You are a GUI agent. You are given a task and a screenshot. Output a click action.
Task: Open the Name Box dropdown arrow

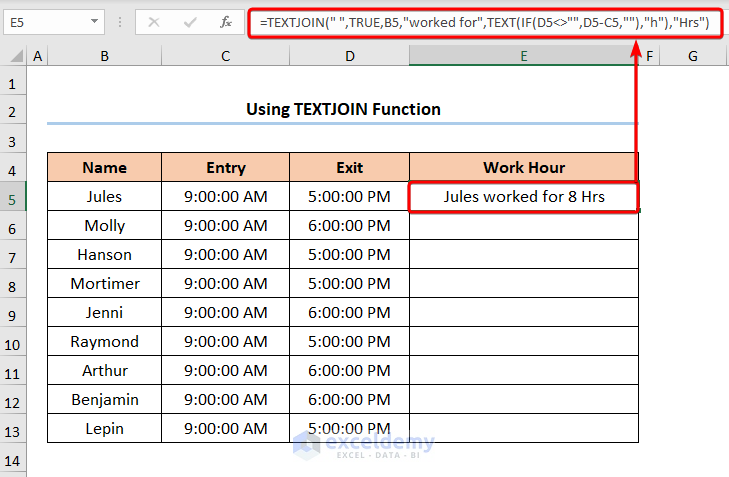pyautogui.click(x=94, y=21)
